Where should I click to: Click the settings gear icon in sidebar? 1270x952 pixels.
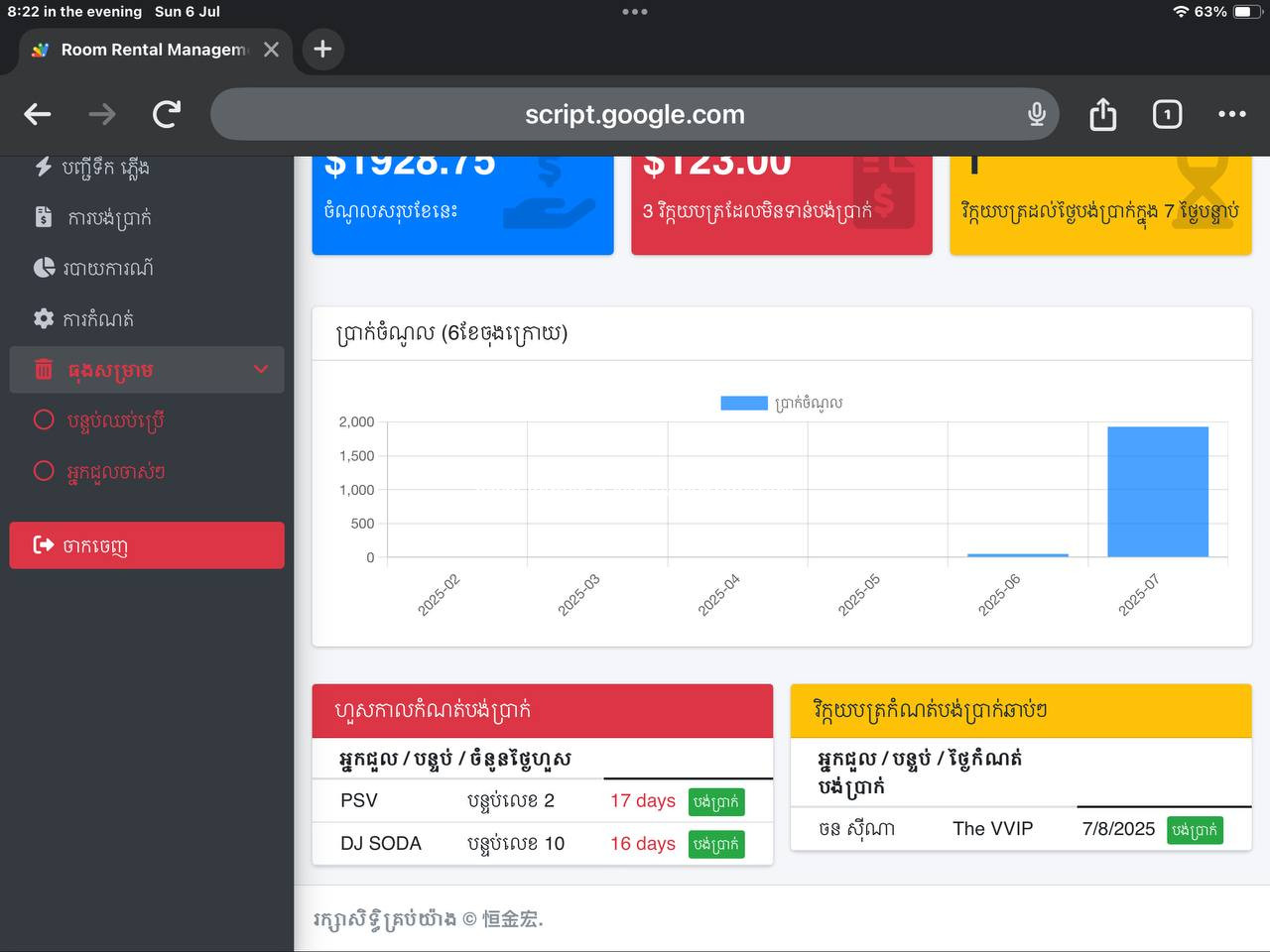coord(44,318)
